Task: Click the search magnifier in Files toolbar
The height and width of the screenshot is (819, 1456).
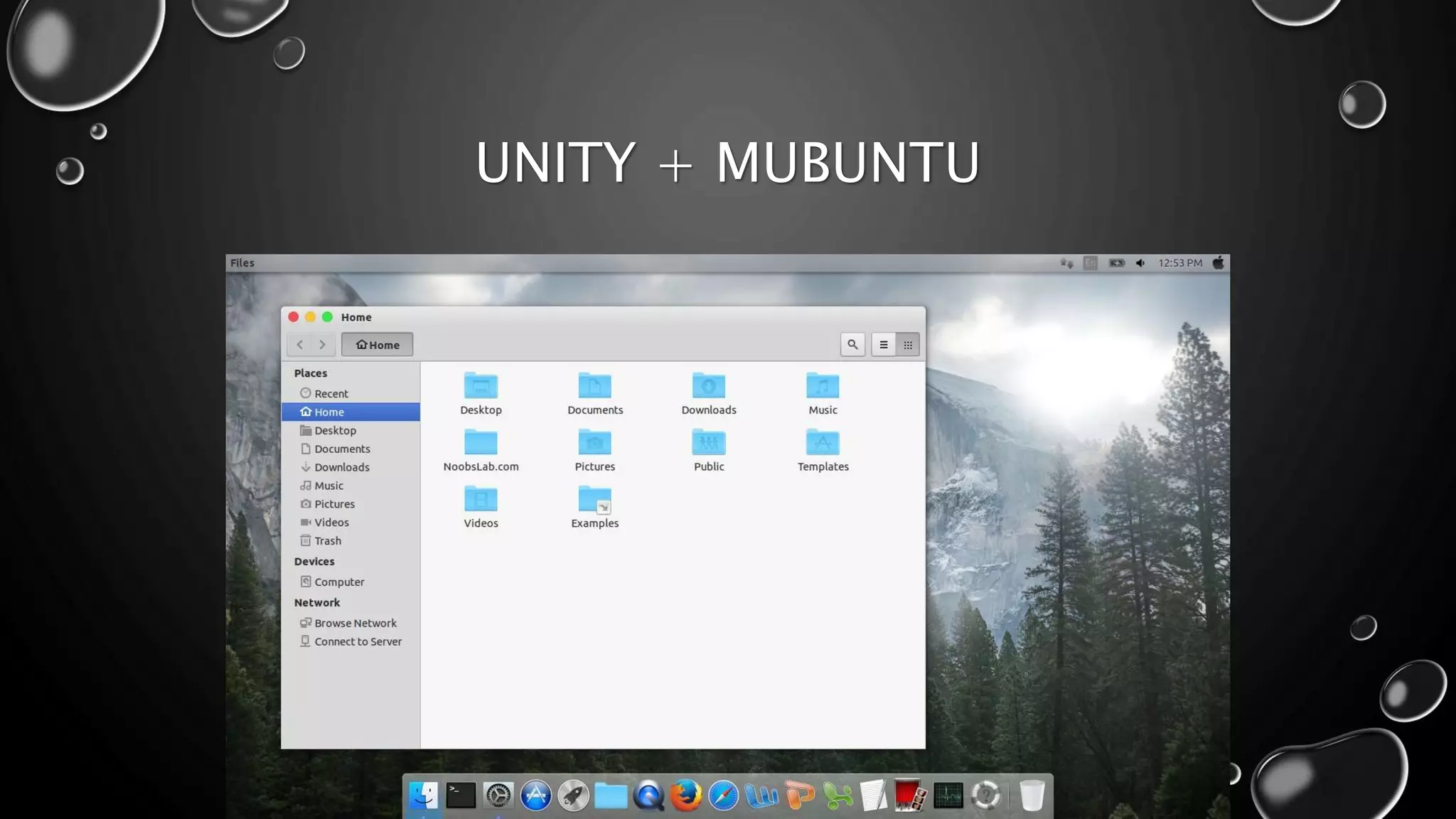Action: click(x=852, y=345)
